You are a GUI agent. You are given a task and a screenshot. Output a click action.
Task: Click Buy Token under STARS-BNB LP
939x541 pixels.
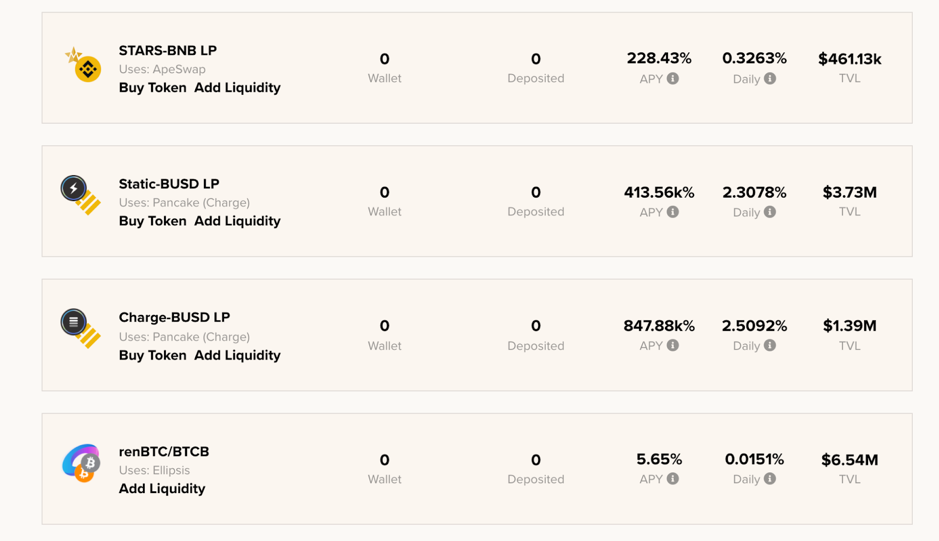point(152,88)
